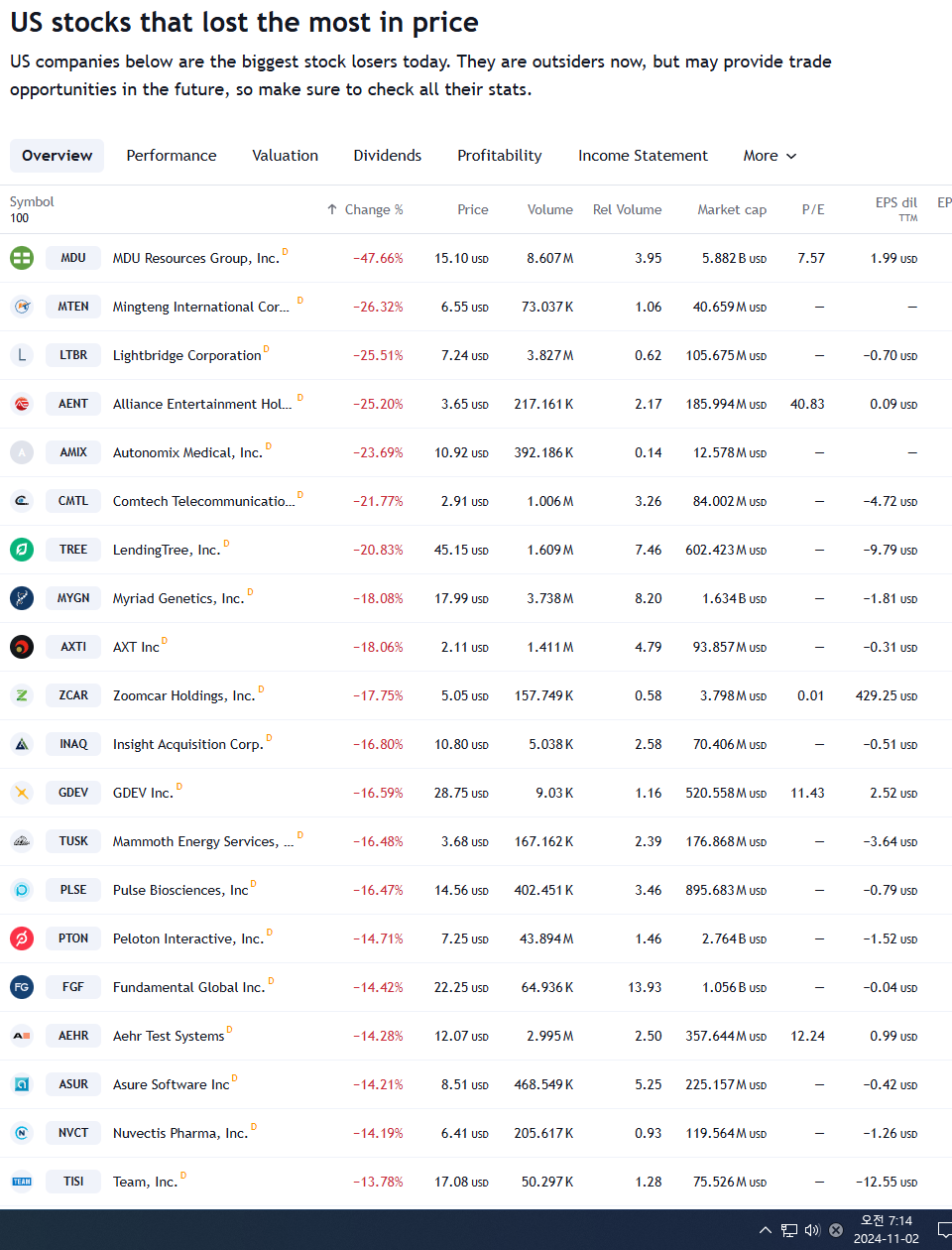The height and width of the screenshot is (1250, 952).
Task: Open the AMIX ticker symbol badge
Action: pos(73,452)
